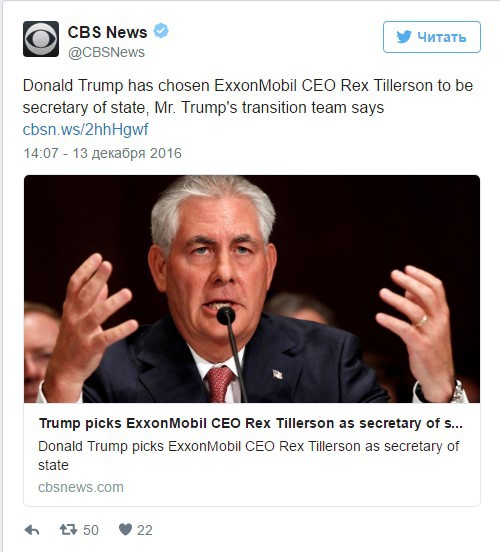Open the tweet timestamp 14:07 - 13 декабря 2016
Screen dimensions: 500x552
pyautogui.click(x=102, y=153)
